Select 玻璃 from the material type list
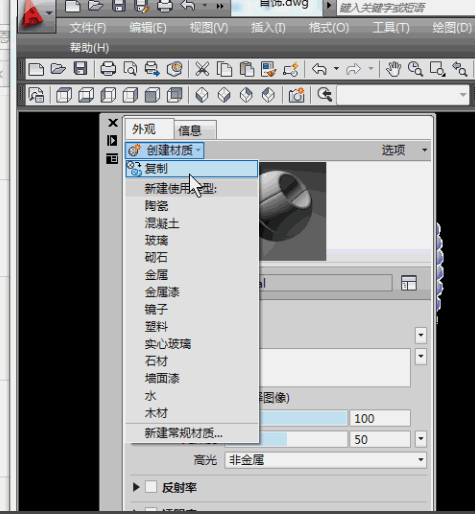Image resolution: width=475 pixels, height=514 pixels. click(156, 240)
